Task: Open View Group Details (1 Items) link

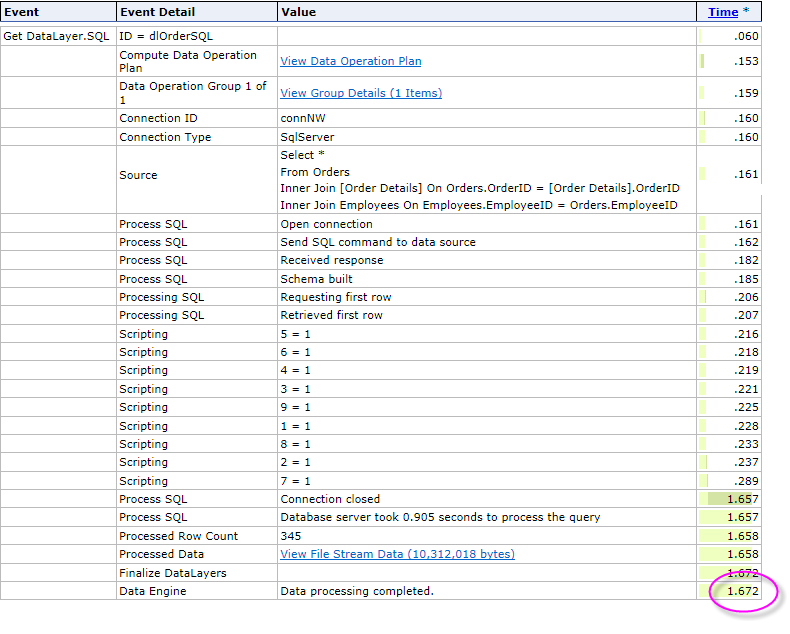Action: point(360,93)
